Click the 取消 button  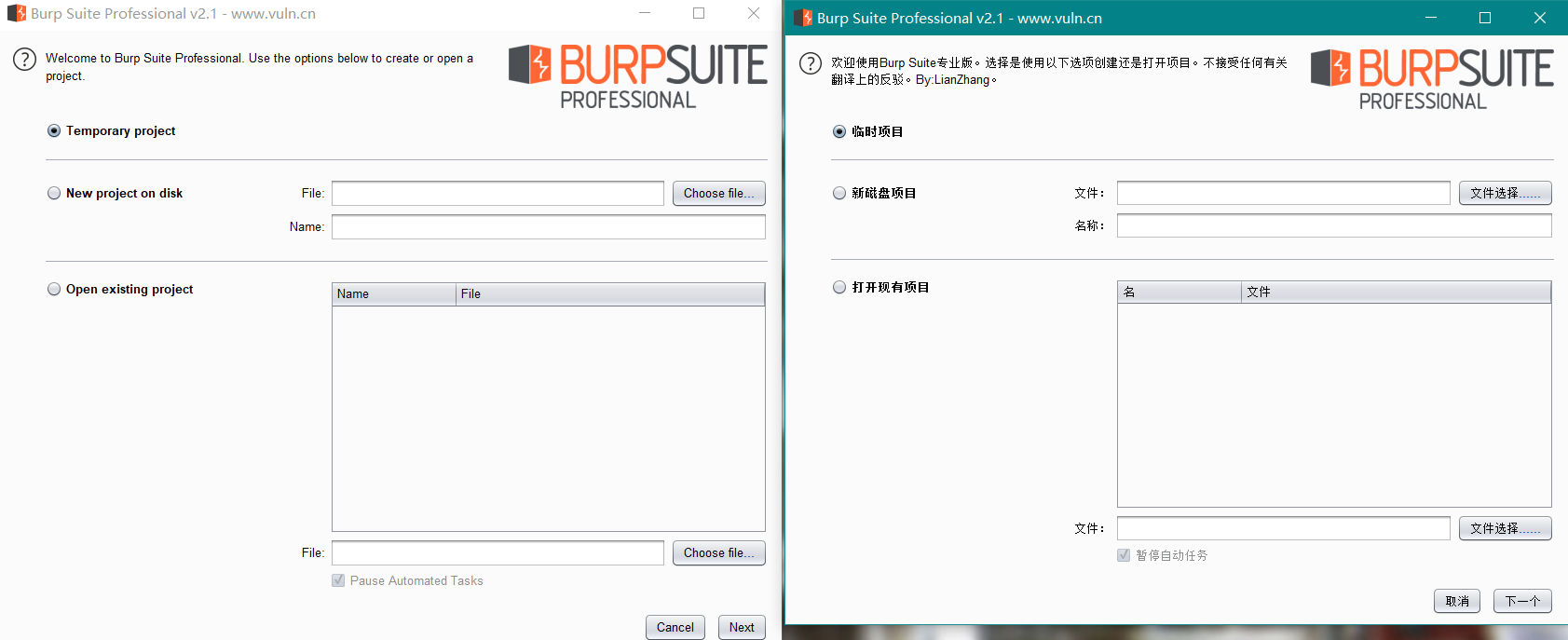point(1457,601)
